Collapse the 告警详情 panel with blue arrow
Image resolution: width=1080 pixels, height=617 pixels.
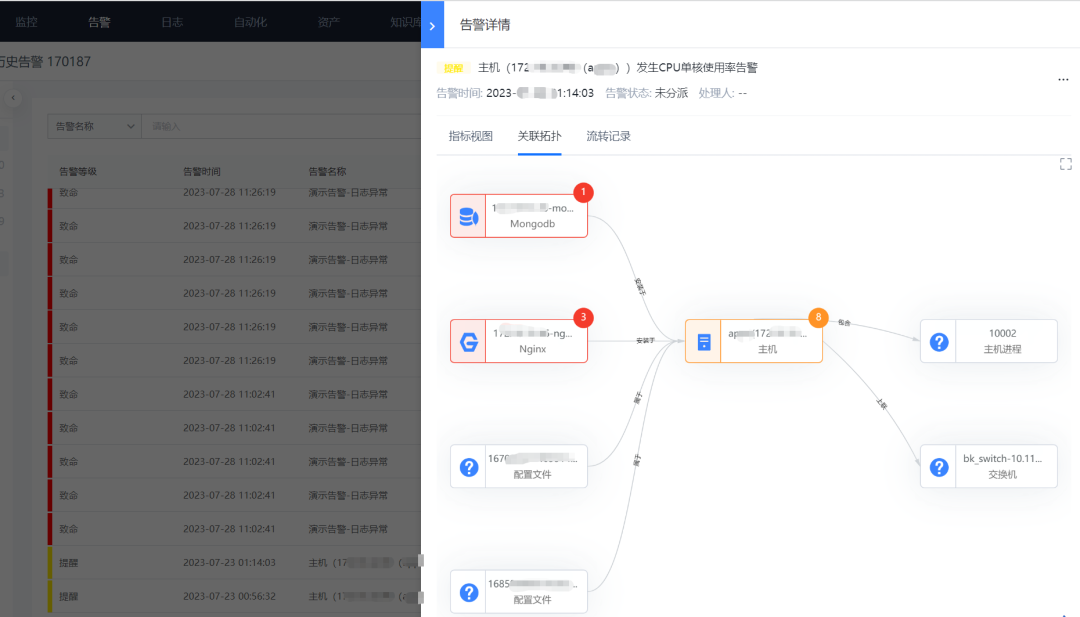pyautogui.click(x=431, y=24)
